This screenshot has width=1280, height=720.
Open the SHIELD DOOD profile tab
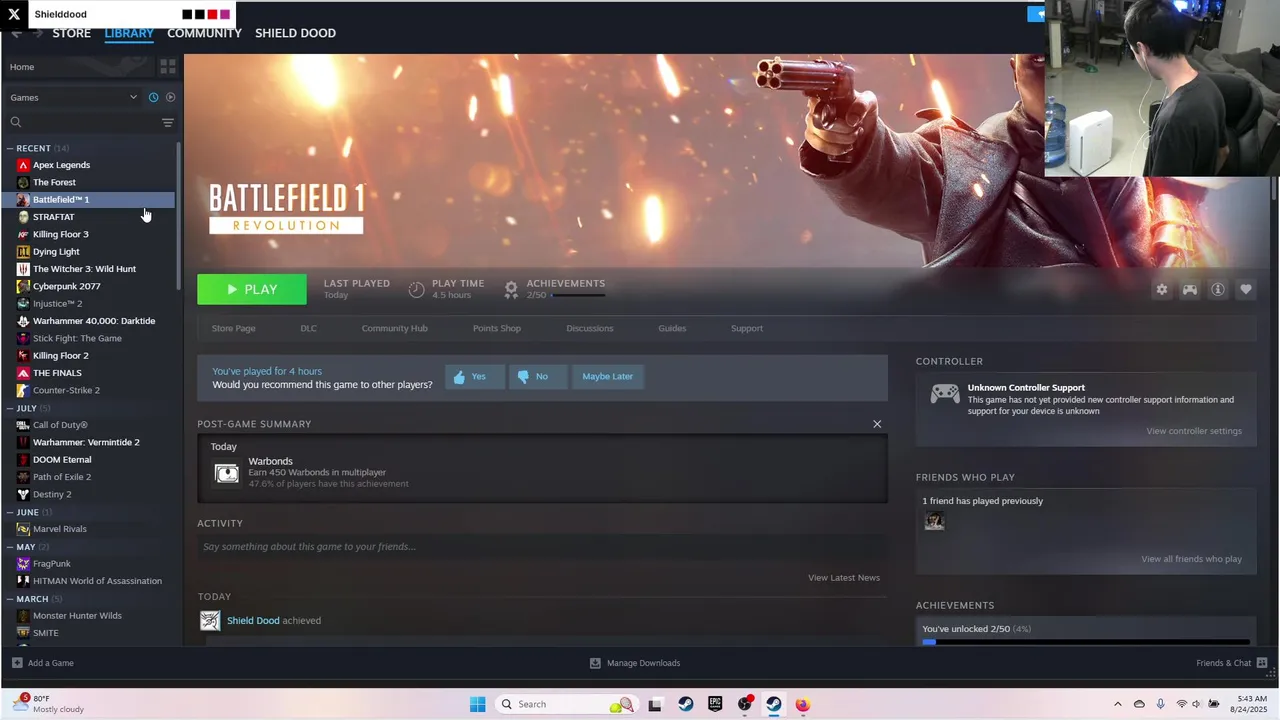pyautogui.click(x=295, y=33)
